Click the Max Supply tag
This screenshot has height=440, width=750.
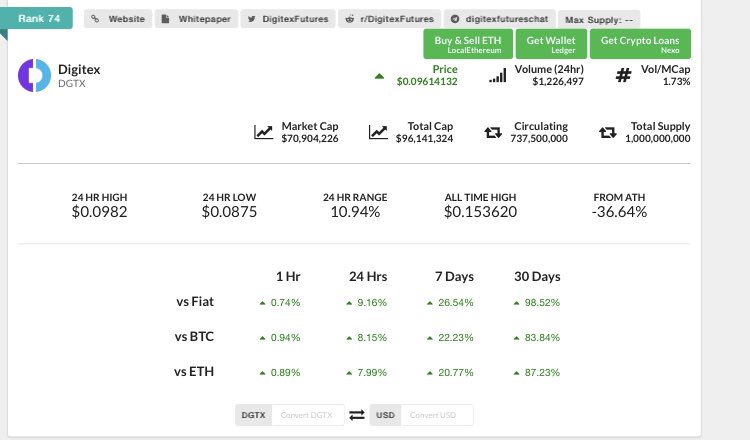(599, 20)
